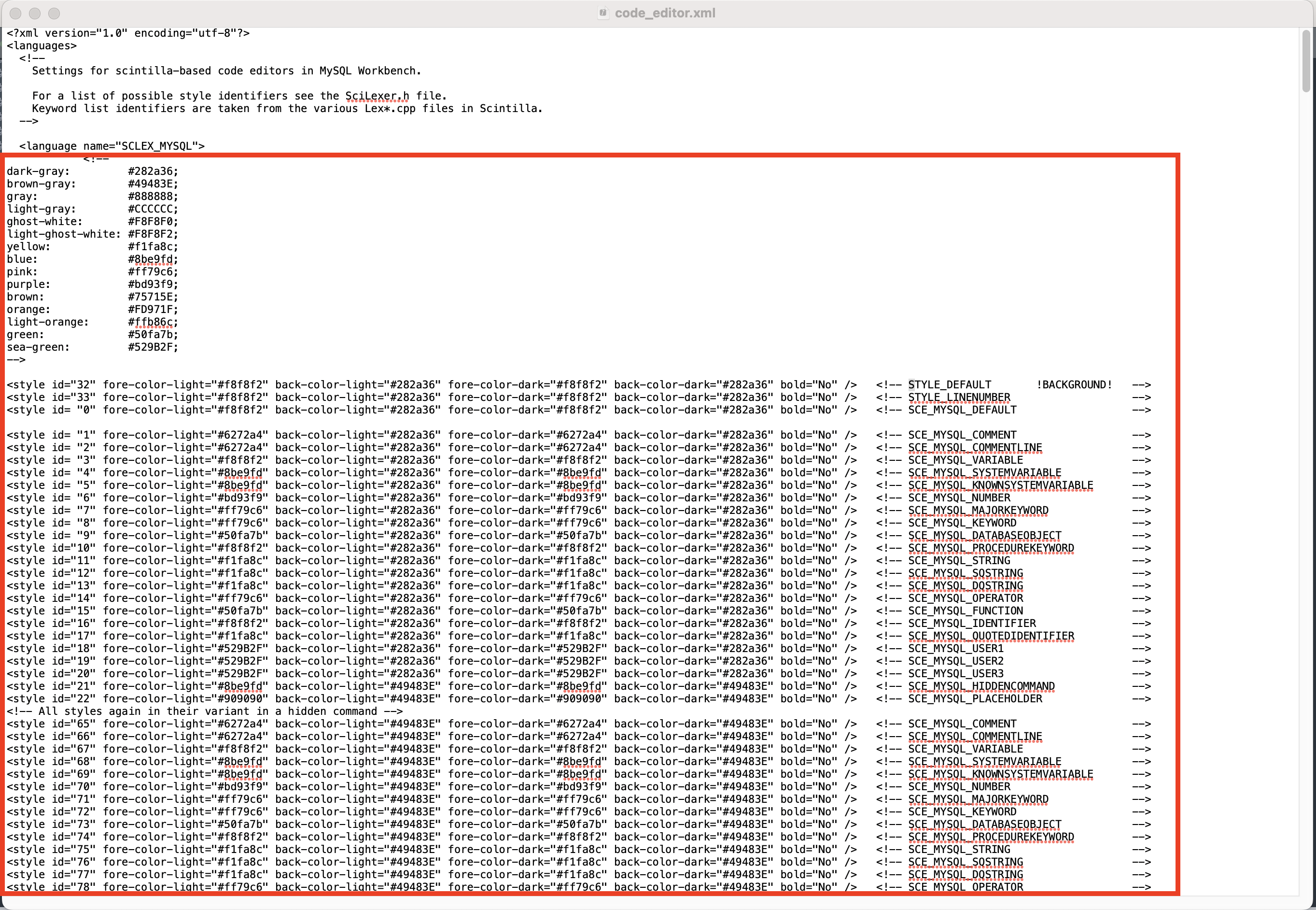Click the gray close window button
1316x910 pixels.
click(16, 13)
